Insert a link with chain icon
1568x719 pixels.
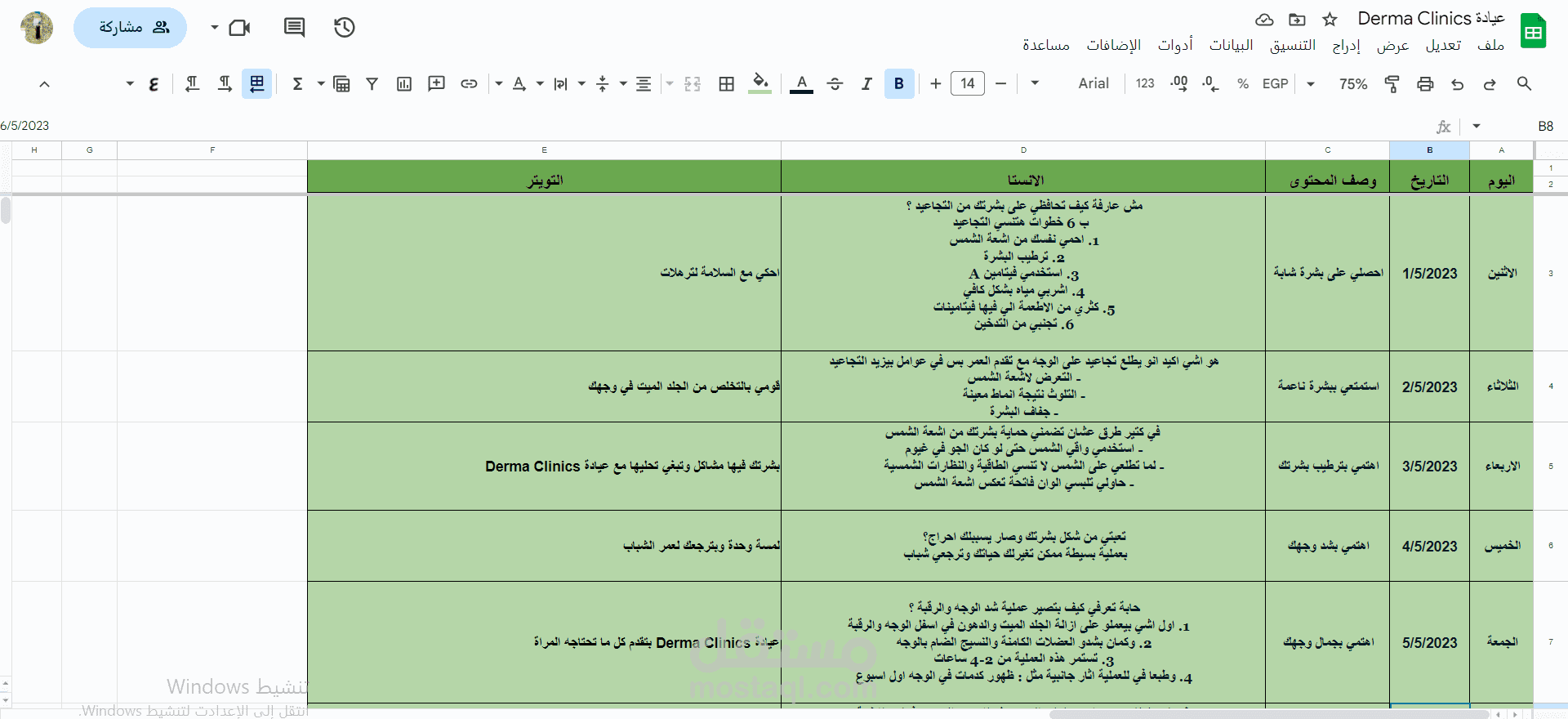click(x=469, y=83)
